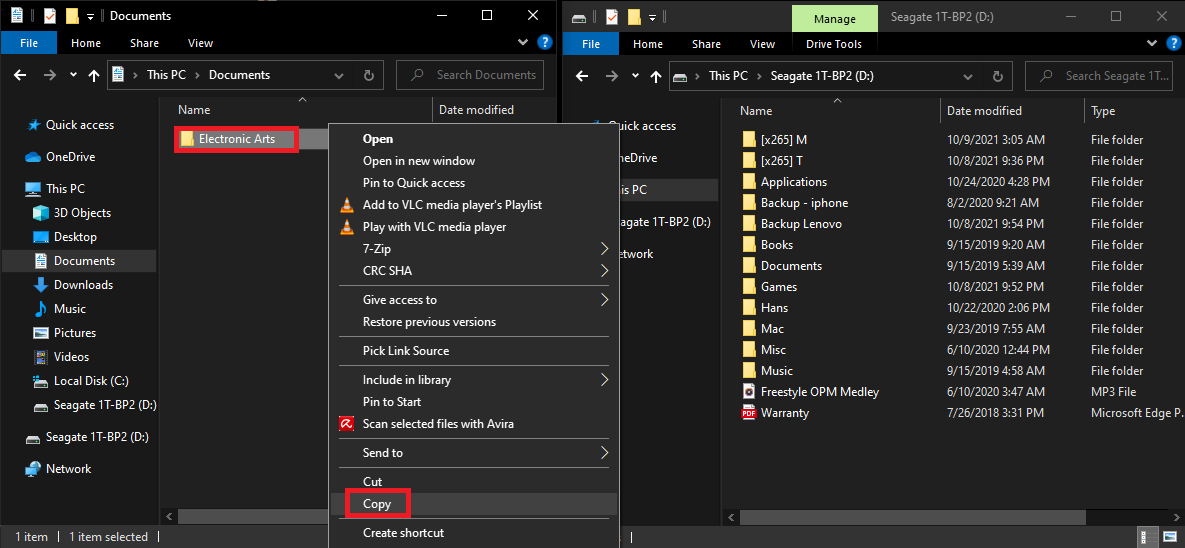
Task: Open address bar dropdown in Seagate window
Action: [968, 76]
